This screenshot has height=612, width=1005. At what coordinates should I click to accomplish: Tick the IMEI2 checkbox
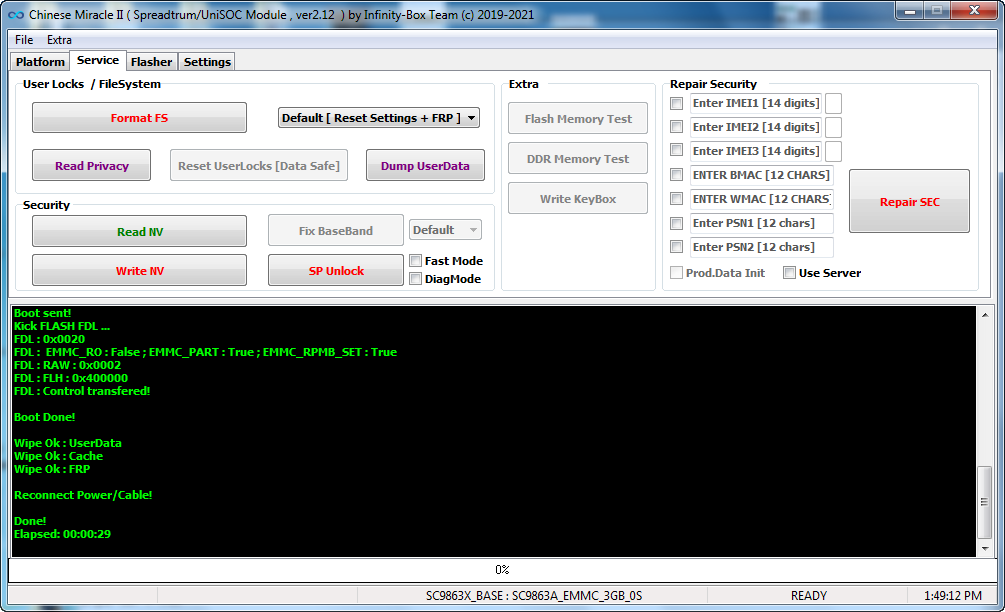click(x=676, y=127)
